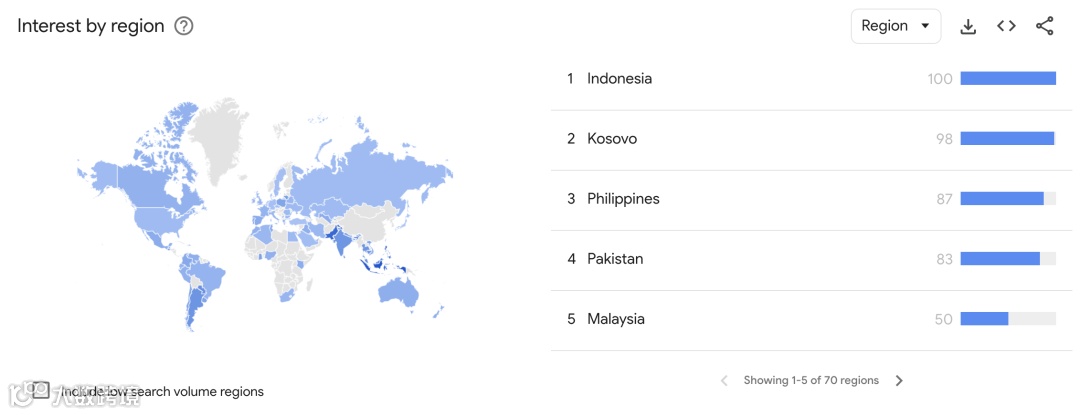Click Pakistan in the region list

pos(615,259)
